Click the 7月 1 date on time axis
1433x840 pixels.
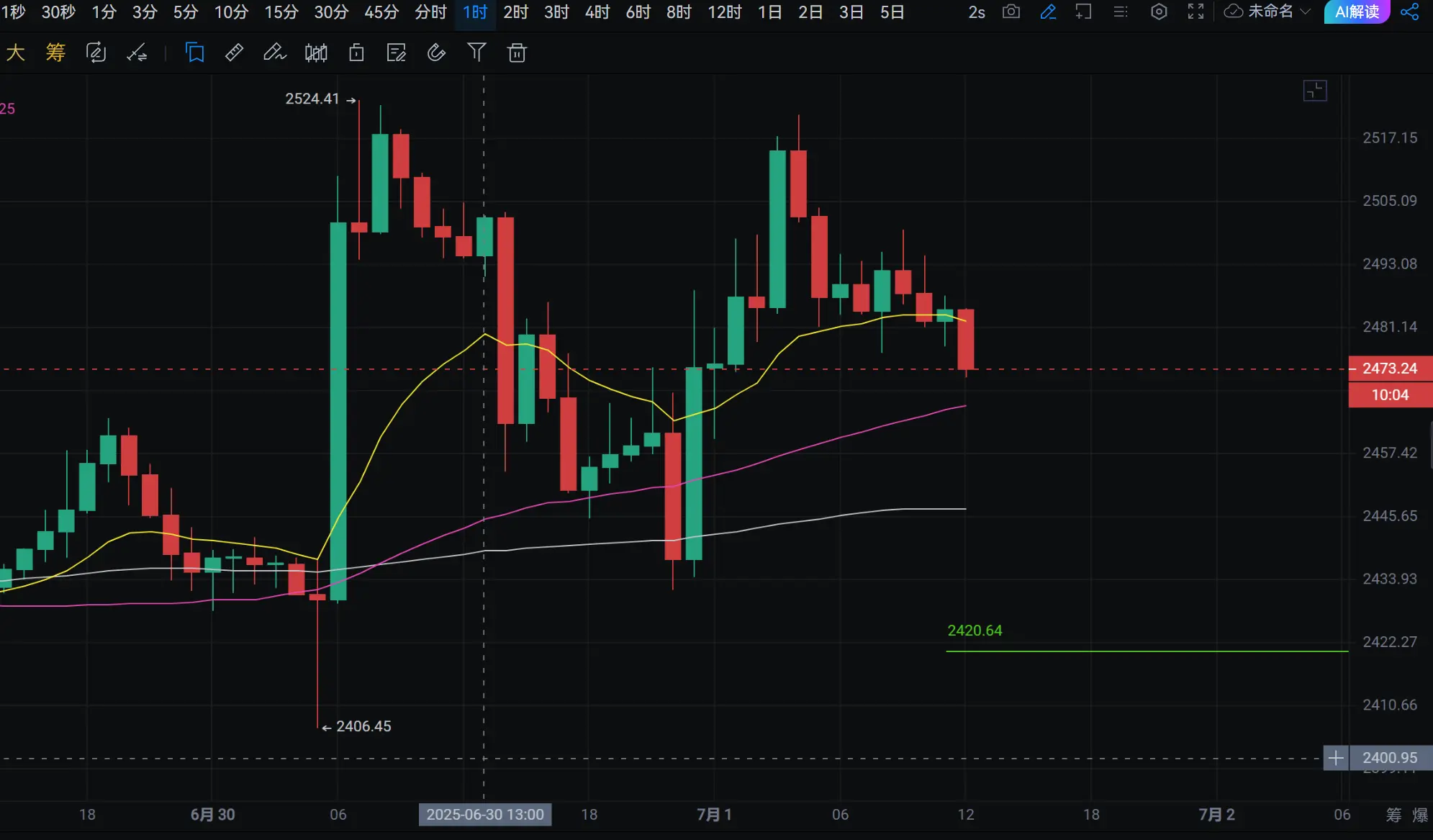point(714,815)
